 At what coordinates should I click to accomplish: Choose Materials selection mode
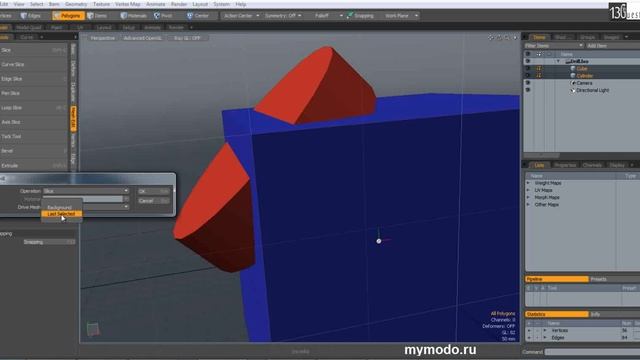(x=133, y=16)
